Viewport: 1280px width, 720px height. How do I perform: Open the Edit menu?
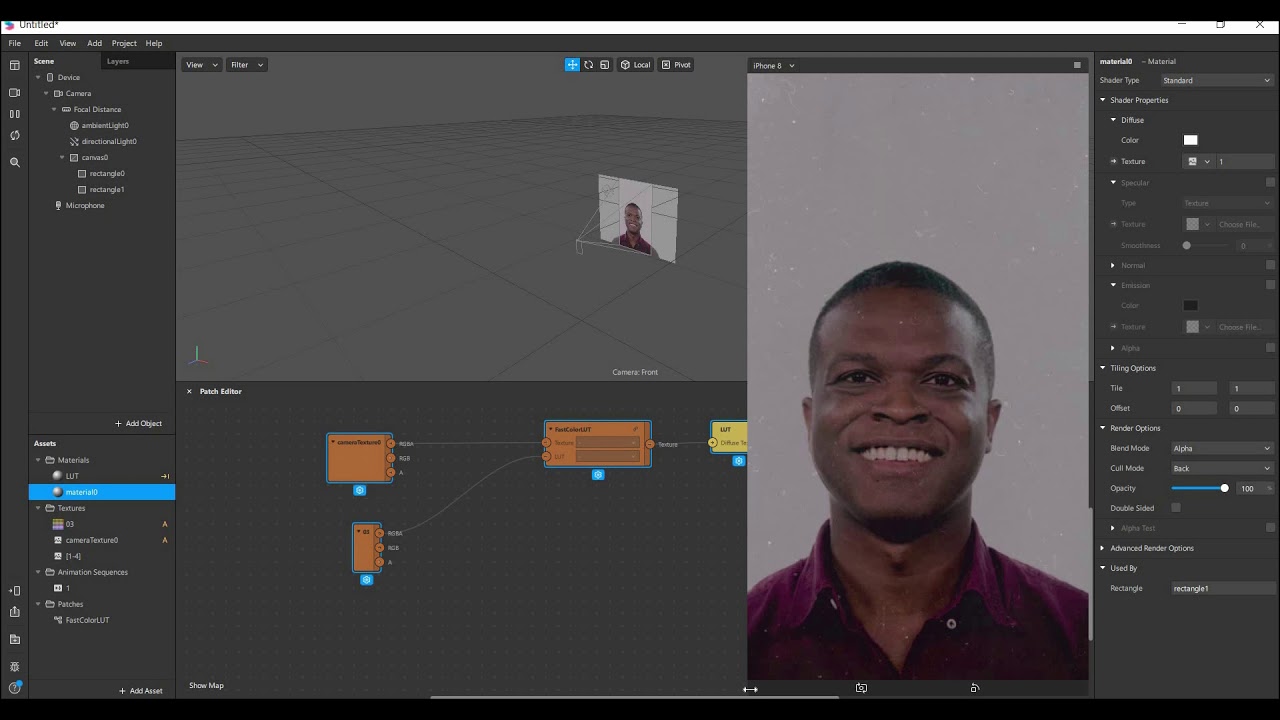41,43
